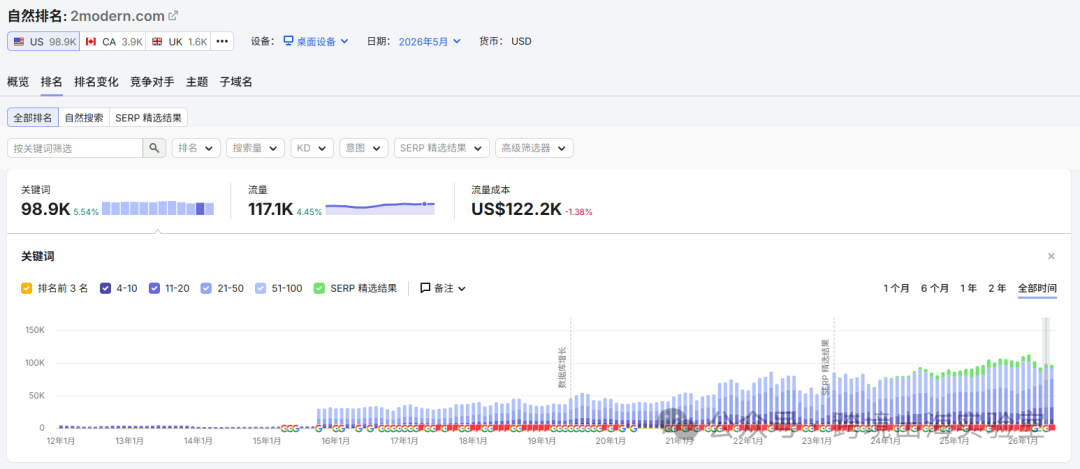Toggle the 11-20 positions checkbox
The height and width of the screenshot is (469, 1080).
(x=154, y=289)
